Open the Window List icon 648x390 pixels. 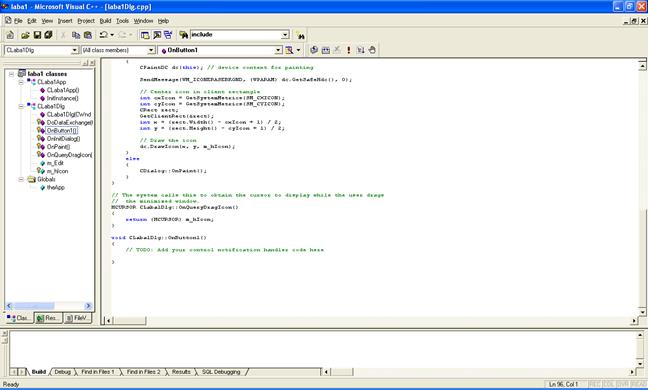click(168, 36)
